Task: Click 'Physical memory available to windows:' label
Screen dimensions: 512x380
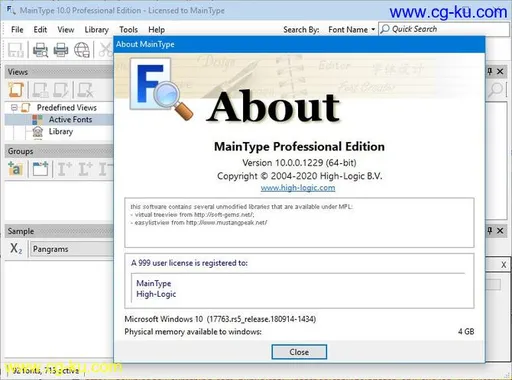Action: point(193,332)
